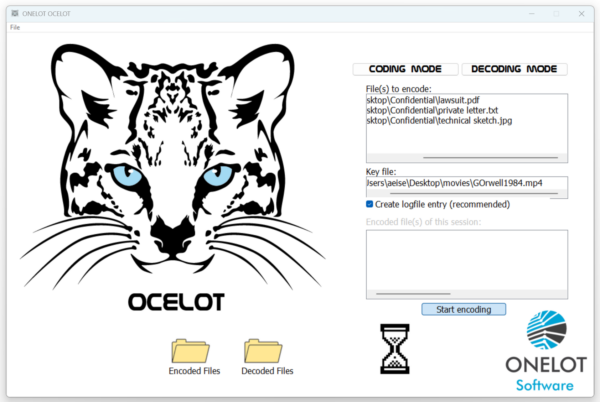Switch to CODING MODE
600x402 pixels.
405,69
